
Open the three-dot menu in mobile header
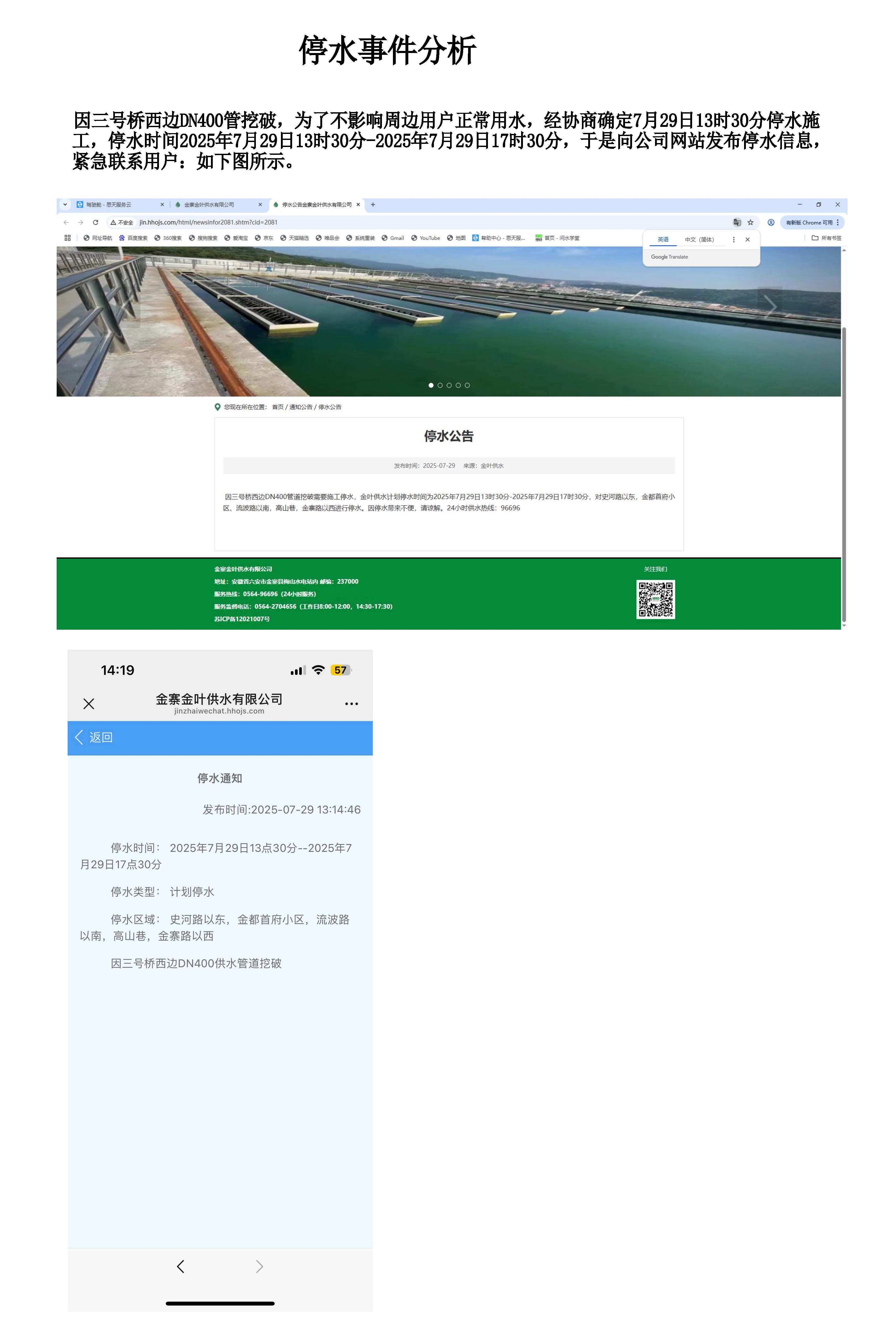point(351,704)
